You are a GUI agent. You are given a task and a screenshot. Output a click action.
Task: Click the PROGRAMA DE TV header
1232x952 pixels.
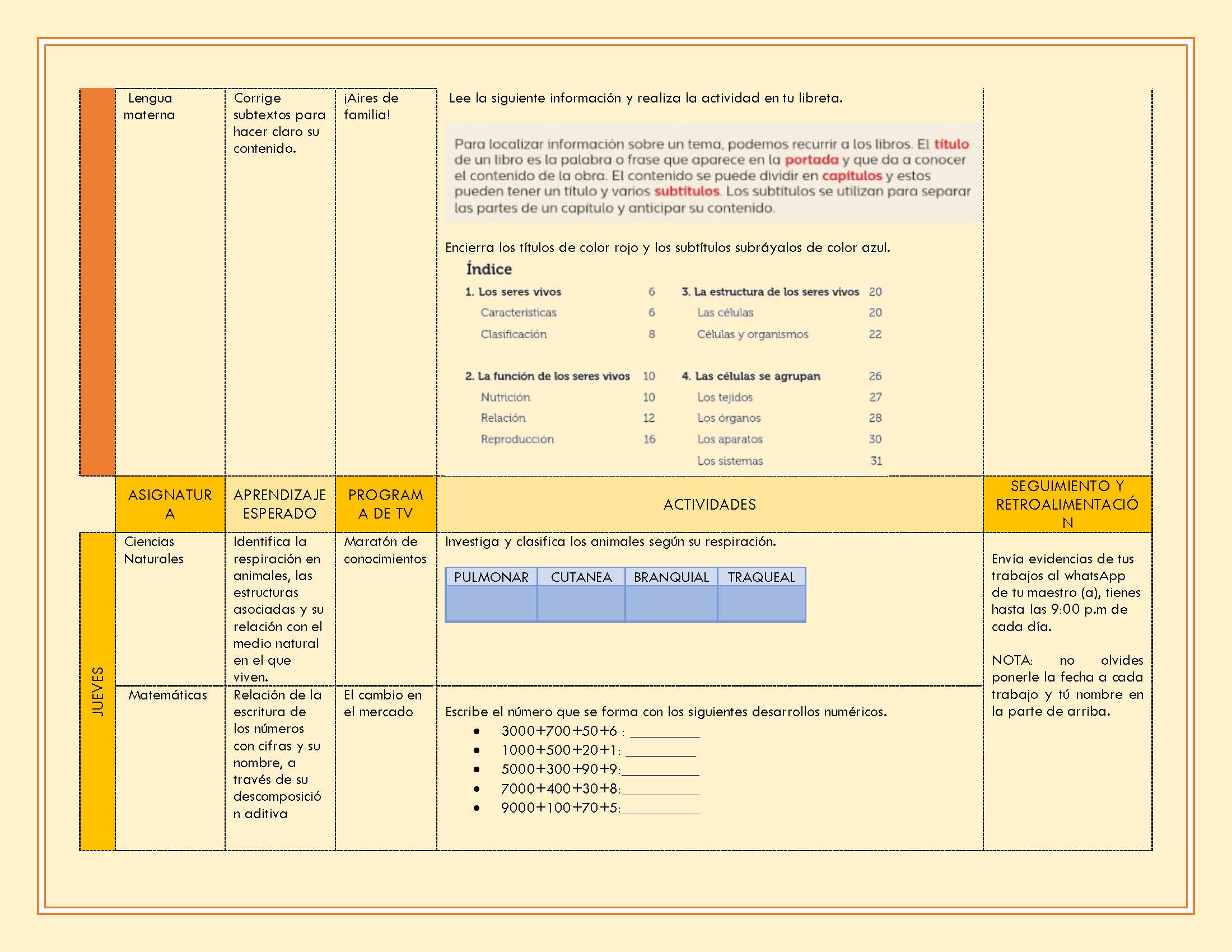386,504
